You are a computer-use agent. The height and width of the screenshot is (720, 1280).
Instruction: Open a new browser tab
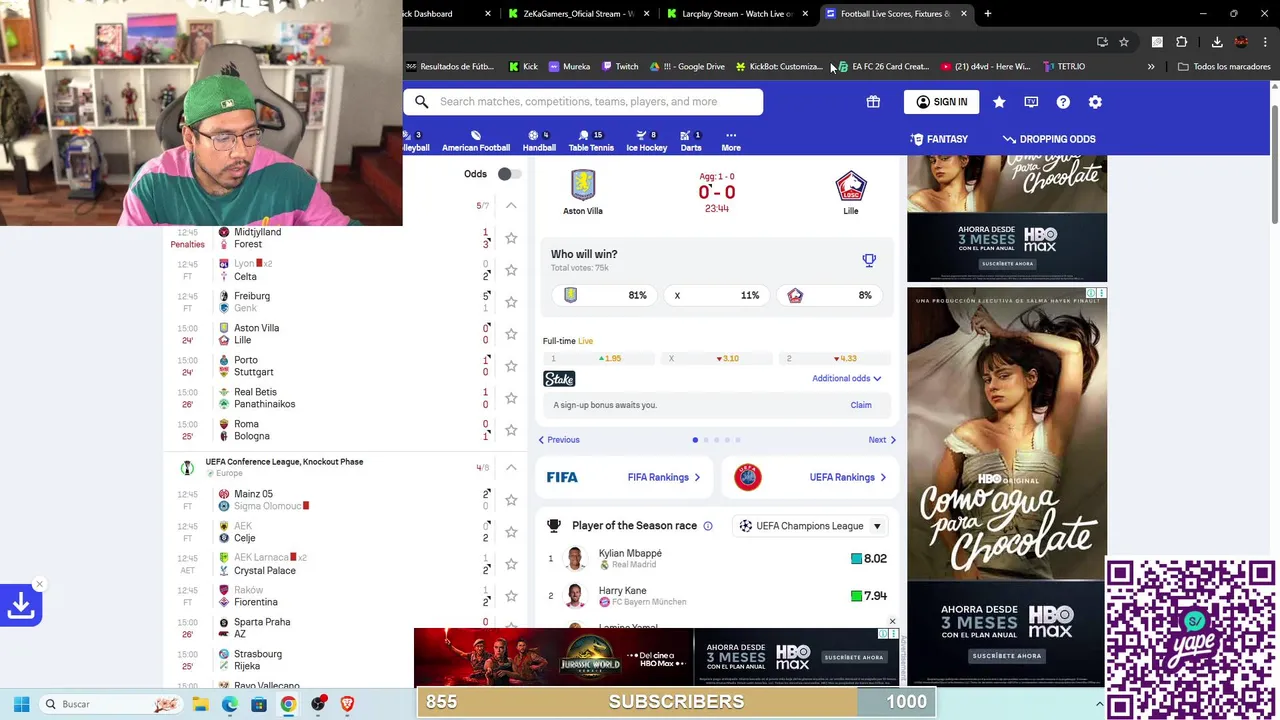987,14
